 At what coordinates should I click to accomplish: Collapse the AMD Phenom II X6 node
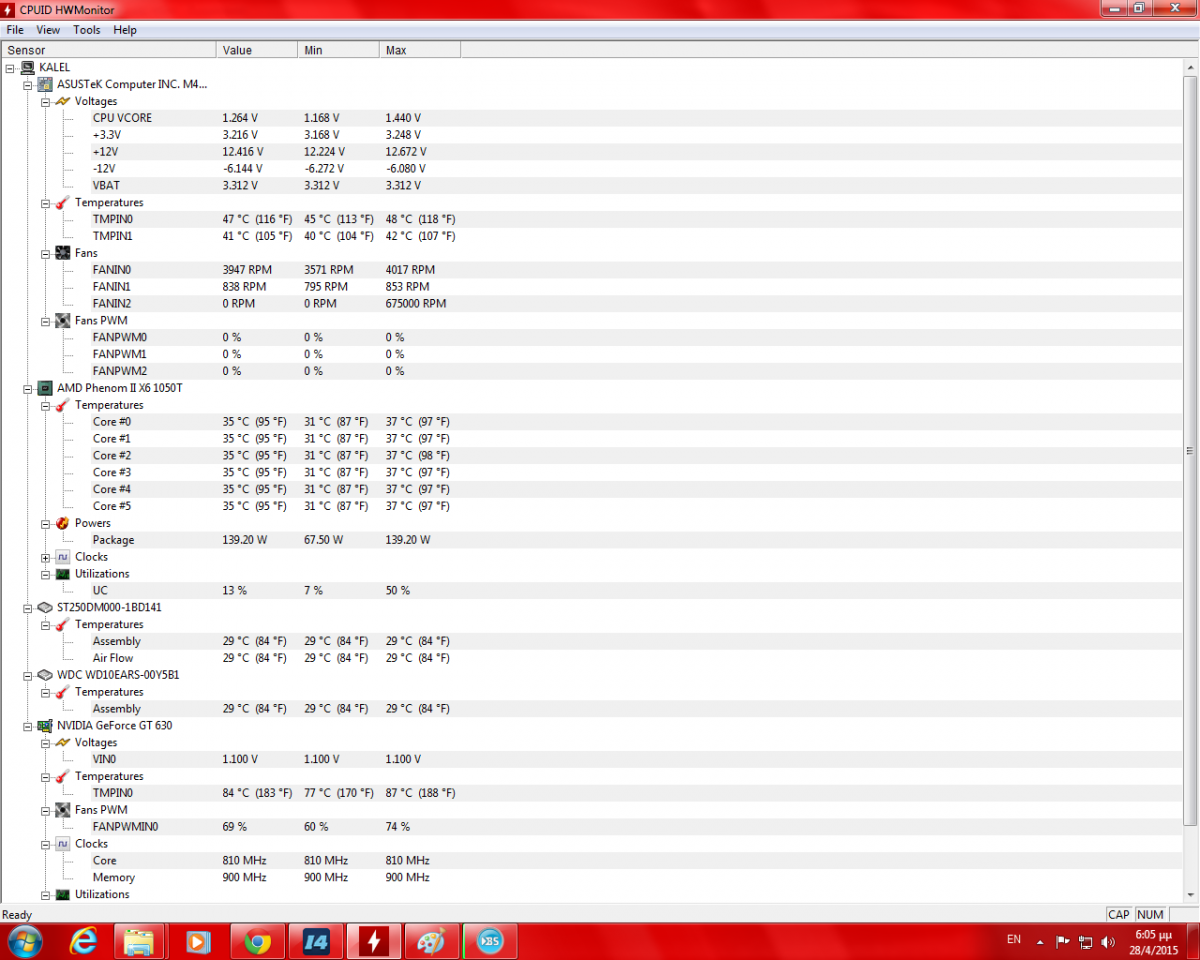pos(28,388)
